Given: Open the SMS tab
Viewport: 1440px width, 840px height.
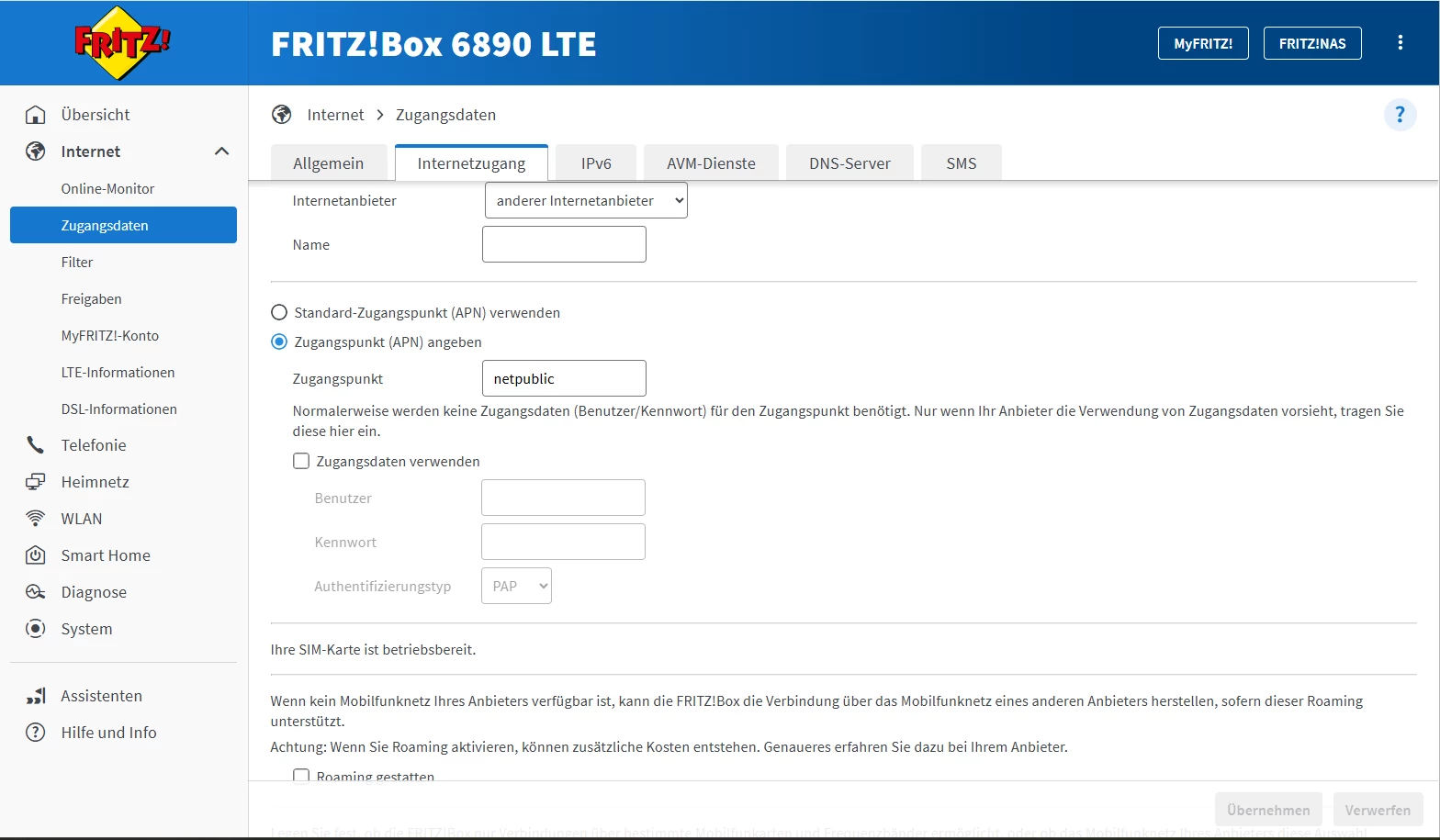Looking at the screenshot, I should 962,163.
